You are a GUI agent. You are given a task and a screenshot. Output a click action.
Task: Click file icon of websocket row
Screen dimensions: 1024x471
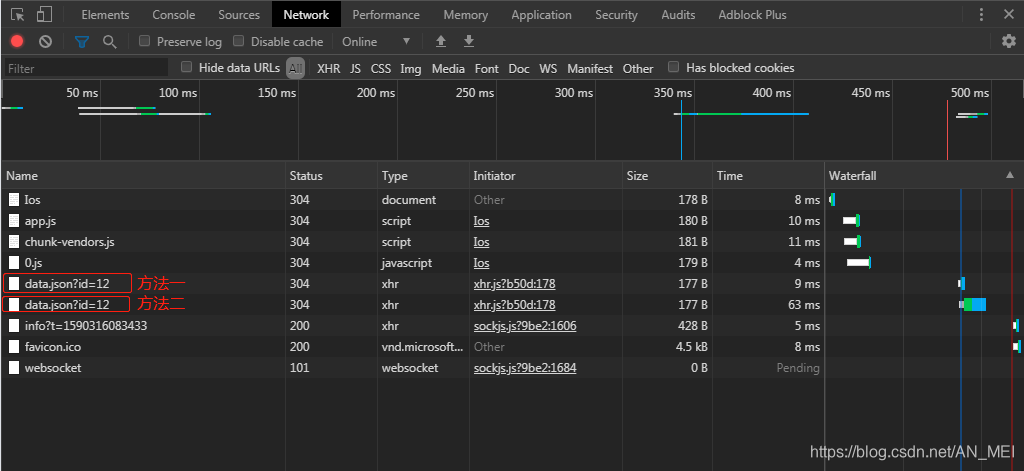pos(14,368)
